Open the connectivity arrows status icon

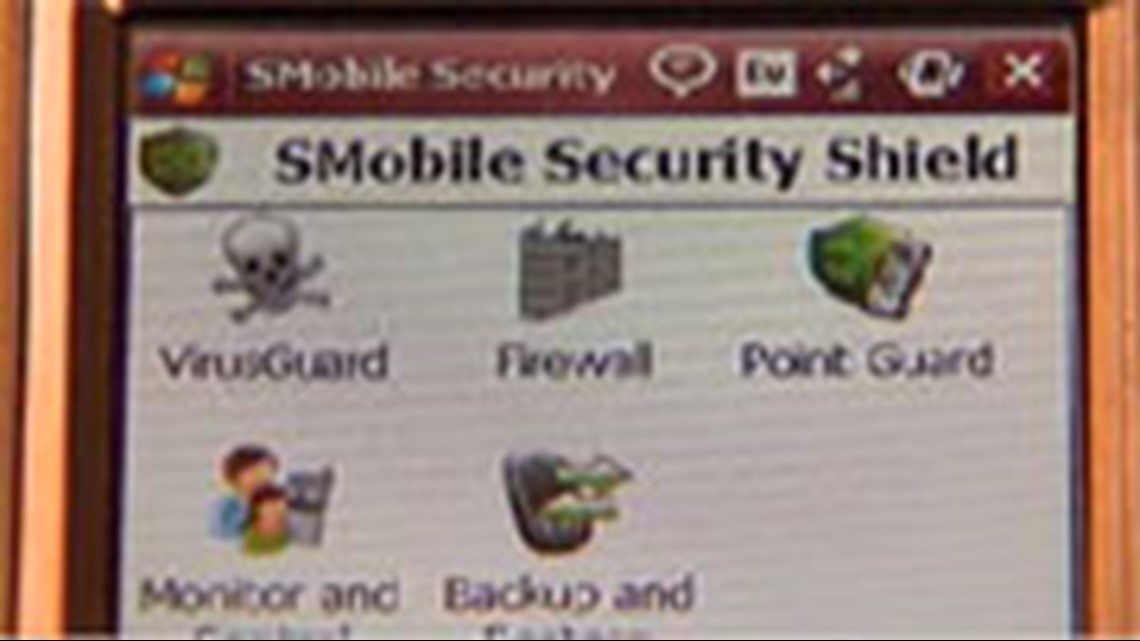tap(840, 73)
